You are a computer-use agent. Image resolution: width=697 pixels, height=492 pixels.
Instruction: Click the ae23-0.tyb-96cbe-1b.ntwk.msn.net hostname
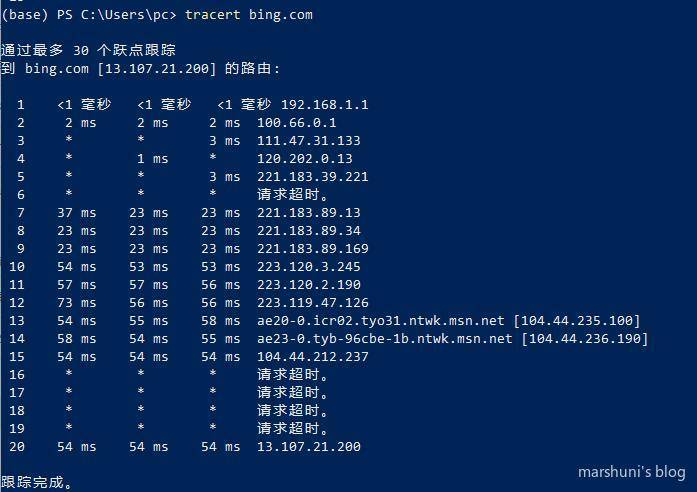pyautogui.click(x=385, y=339)
